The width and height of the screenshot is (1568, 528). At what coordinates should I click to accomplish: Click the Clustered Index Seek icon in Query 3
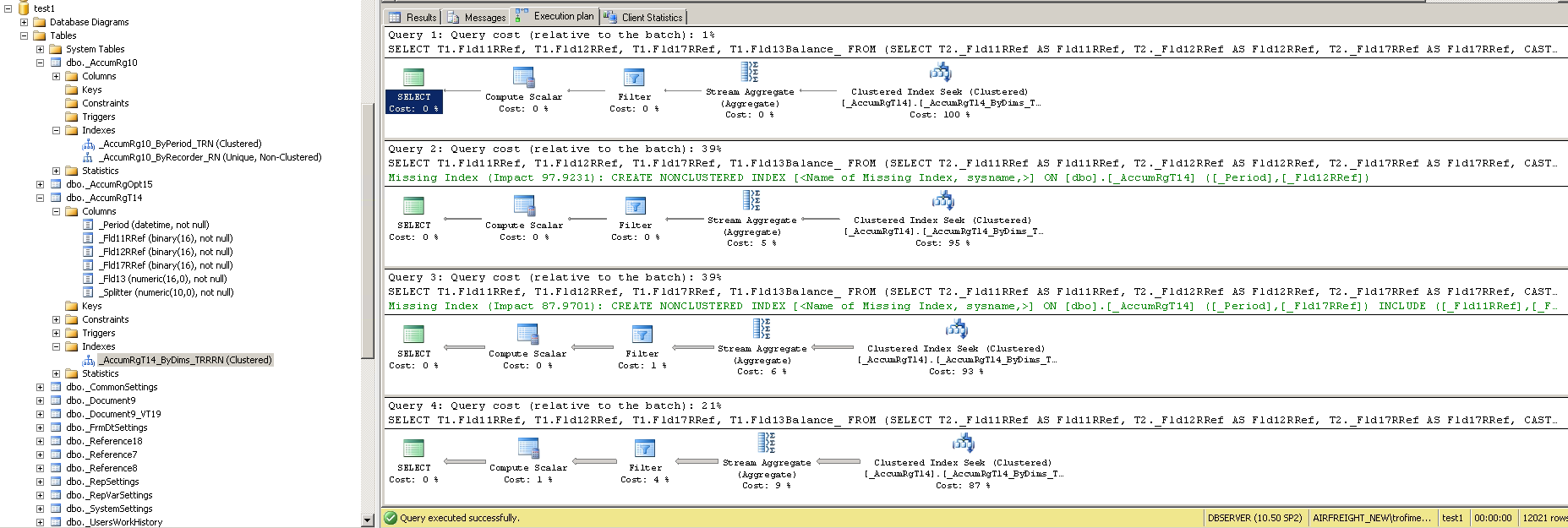click(x=956, y=329)
